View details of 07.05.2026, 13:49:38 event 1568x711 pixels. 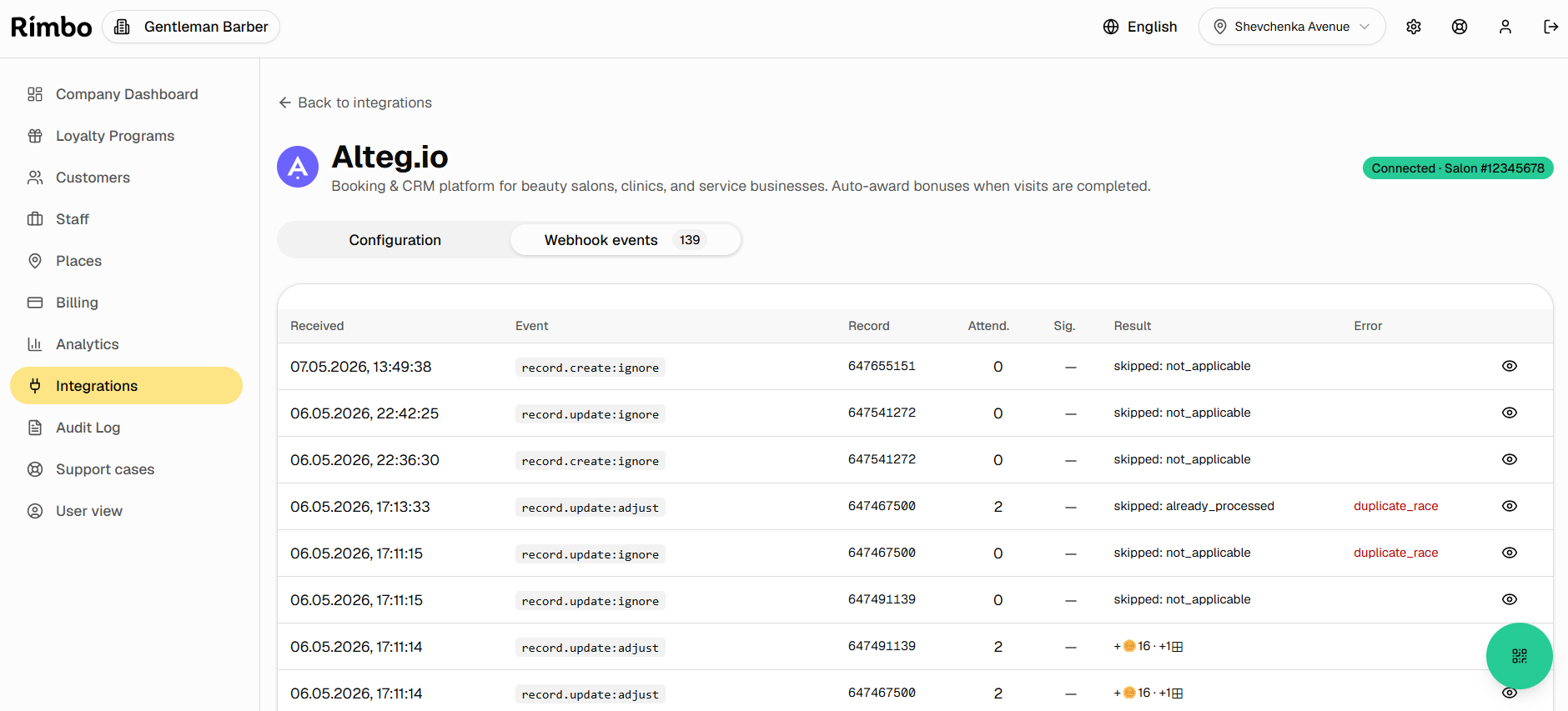pos(1510,366)
